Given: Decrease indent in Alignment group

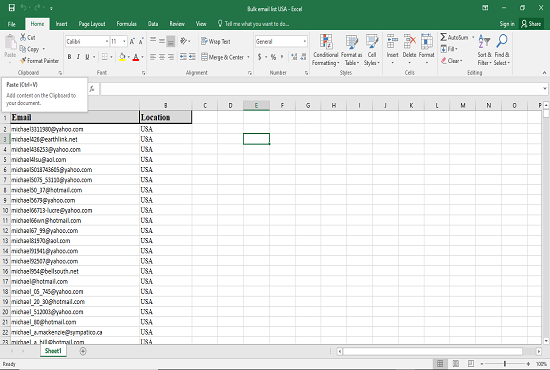Looking at the screenshot, I should 183,57.
